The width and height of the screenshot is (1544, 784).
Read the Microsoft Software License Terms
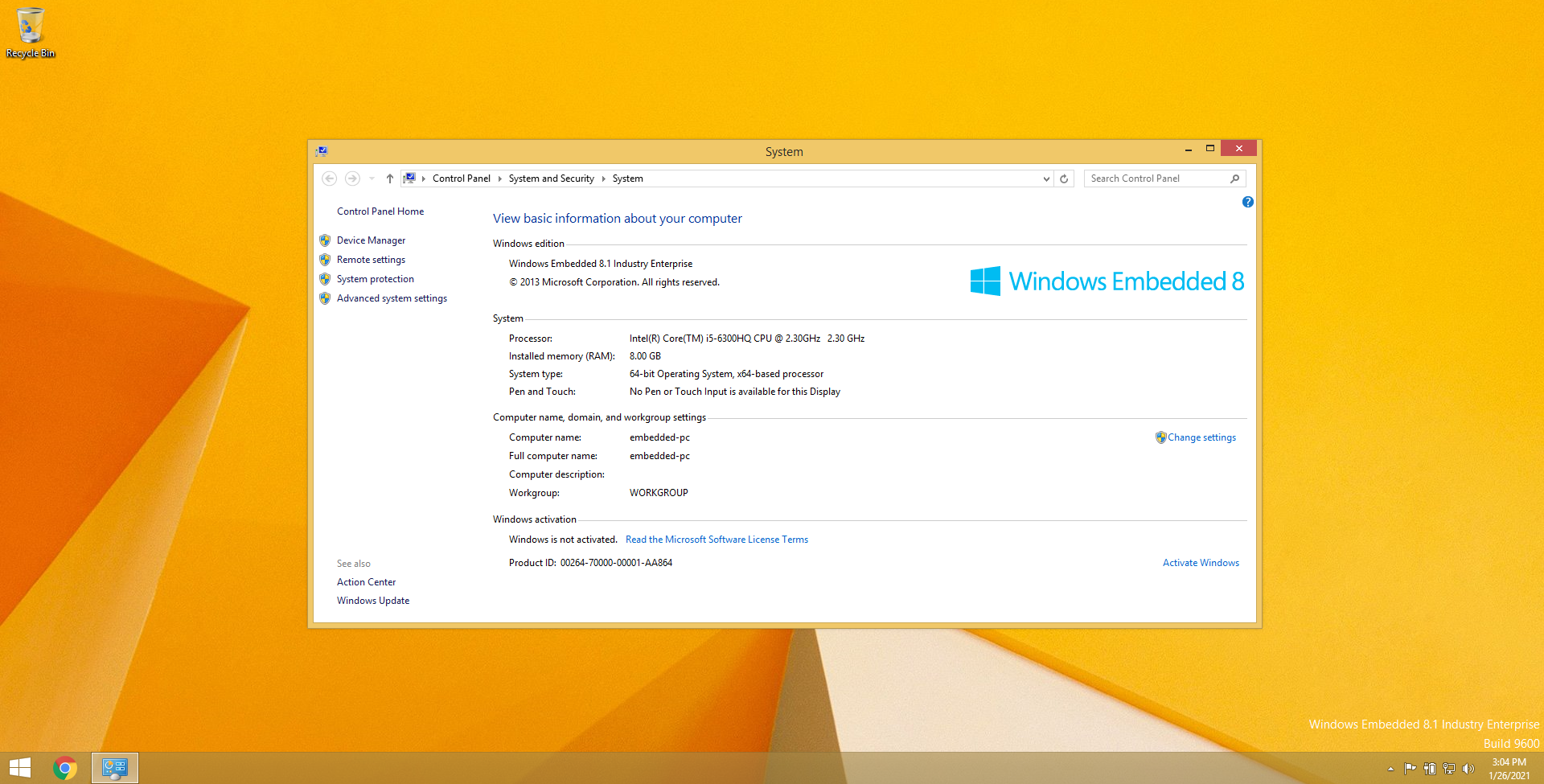click(717, 540)
